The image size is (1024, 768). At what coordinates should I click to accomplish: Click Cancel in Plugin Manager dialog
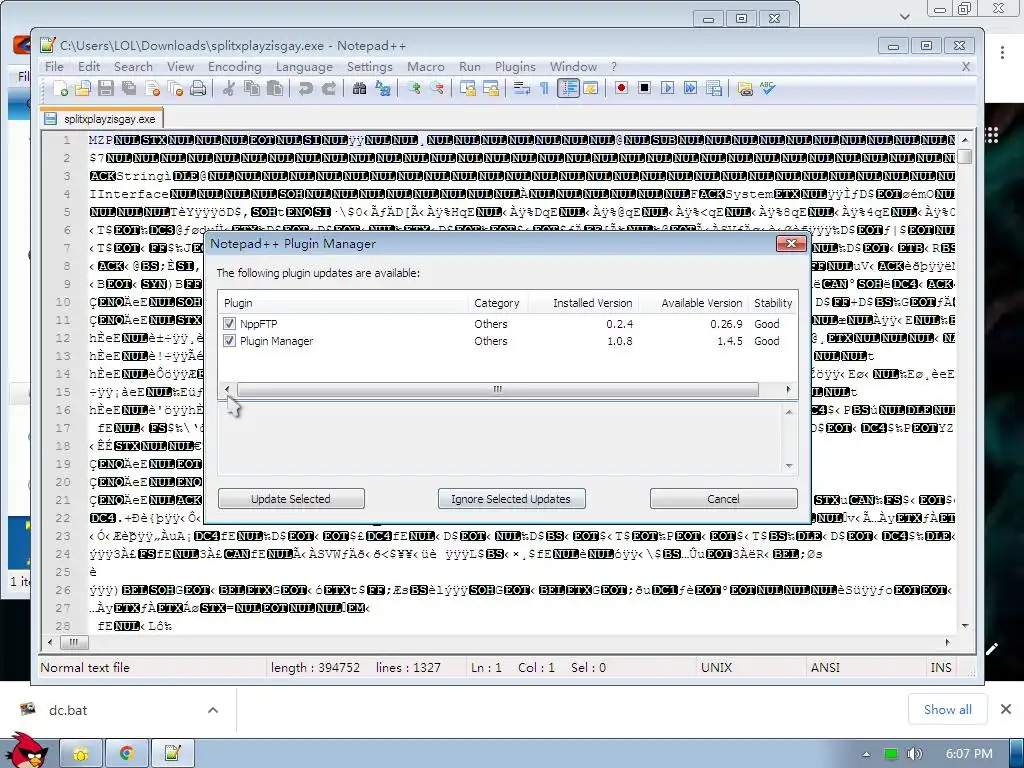coord(724,498)
